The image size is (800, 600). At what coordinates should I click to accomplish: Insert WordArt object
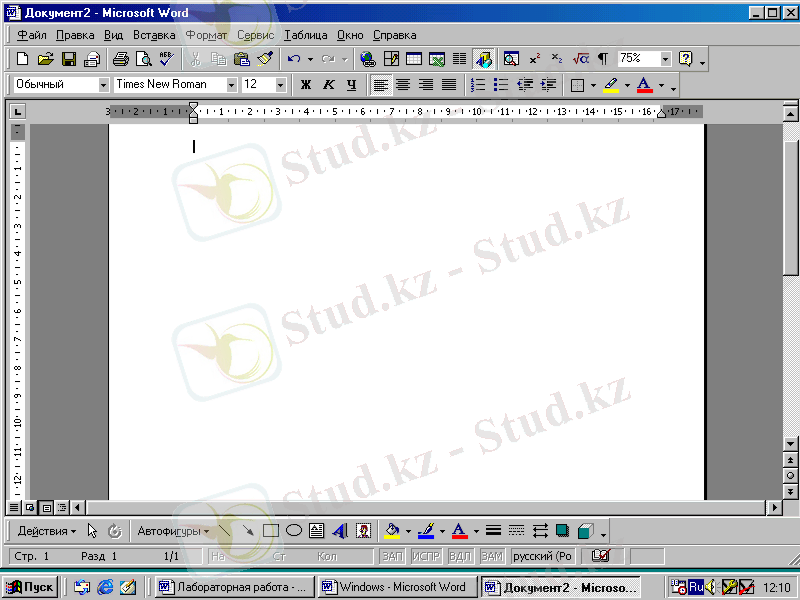[x=340, y=531]
